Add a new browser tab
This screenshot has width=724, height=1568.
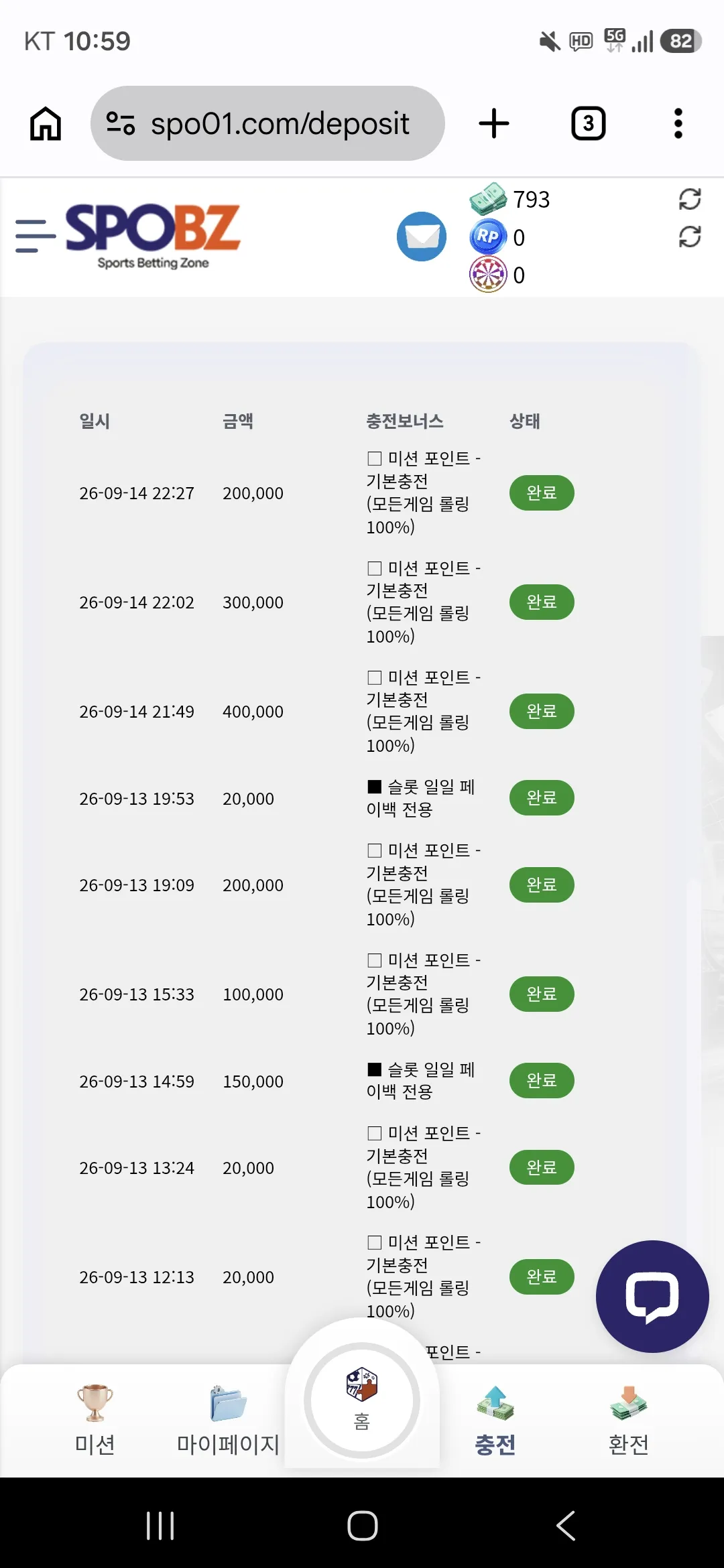pos(494,123)
